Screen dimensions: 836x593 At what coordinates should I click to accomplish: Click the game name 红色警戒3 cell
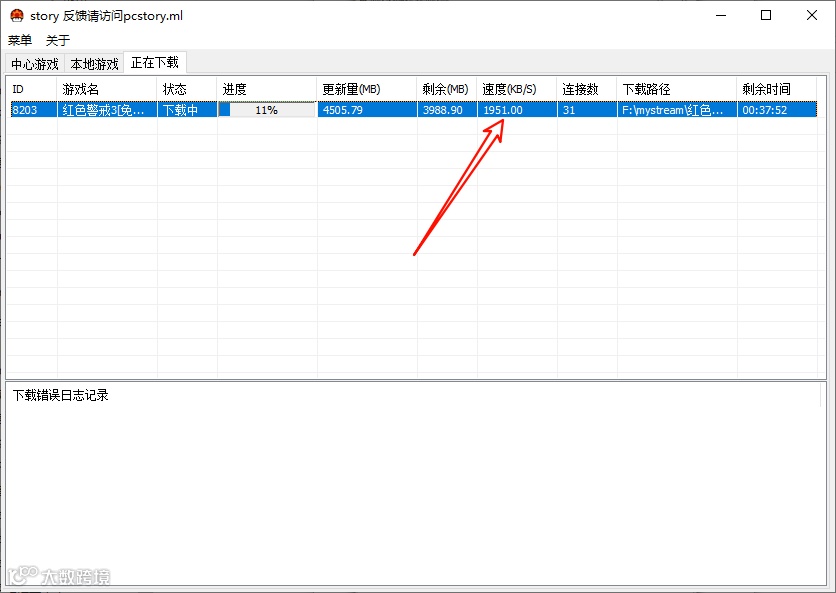pos(107,110)
